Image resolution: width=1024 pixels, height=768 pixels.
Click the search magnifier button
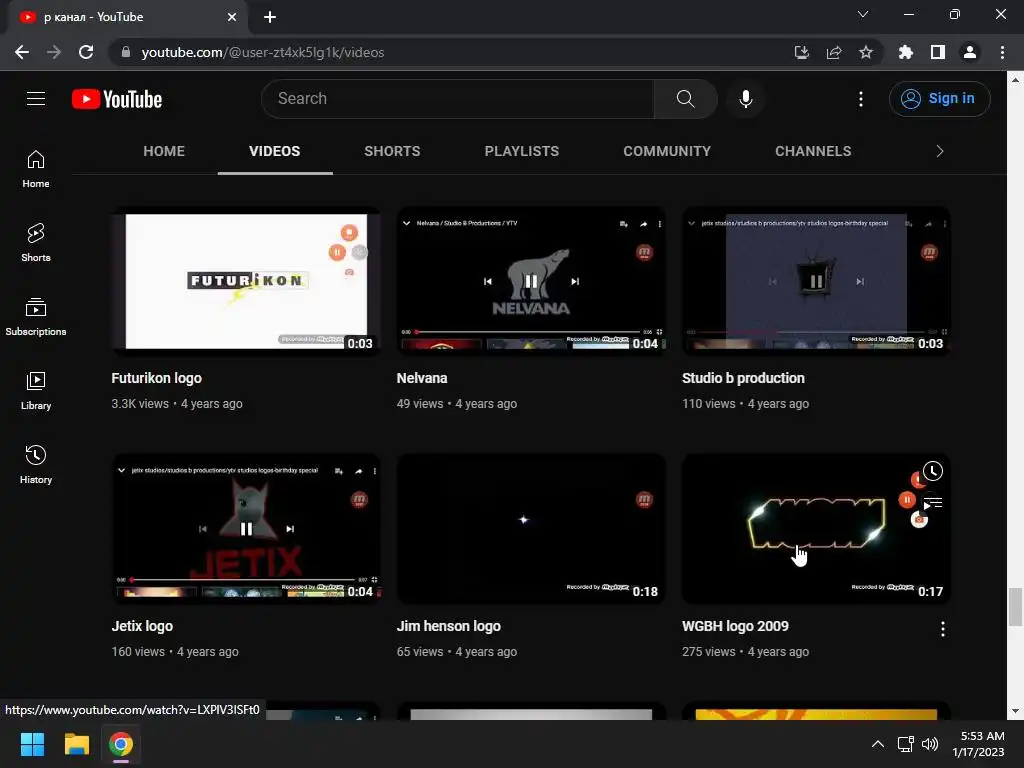pyautogui.click(x=685, y=99)
